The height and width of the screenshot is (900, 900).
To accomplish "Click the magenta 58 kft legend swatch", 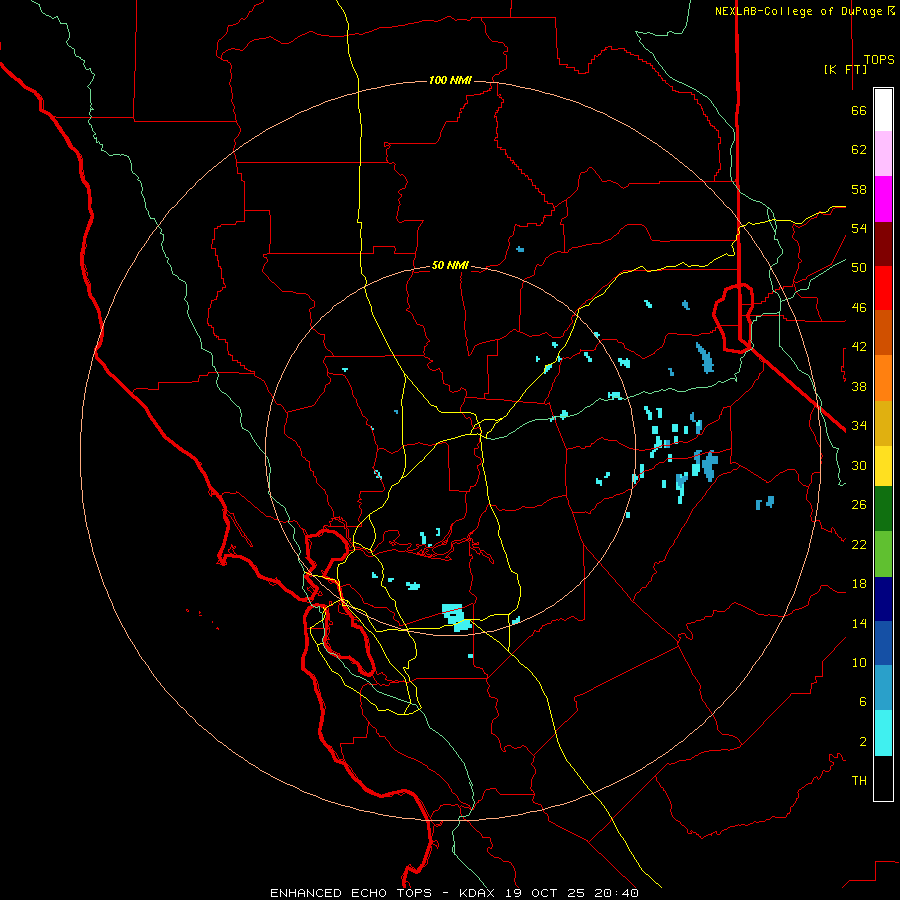I will (883, 199).
